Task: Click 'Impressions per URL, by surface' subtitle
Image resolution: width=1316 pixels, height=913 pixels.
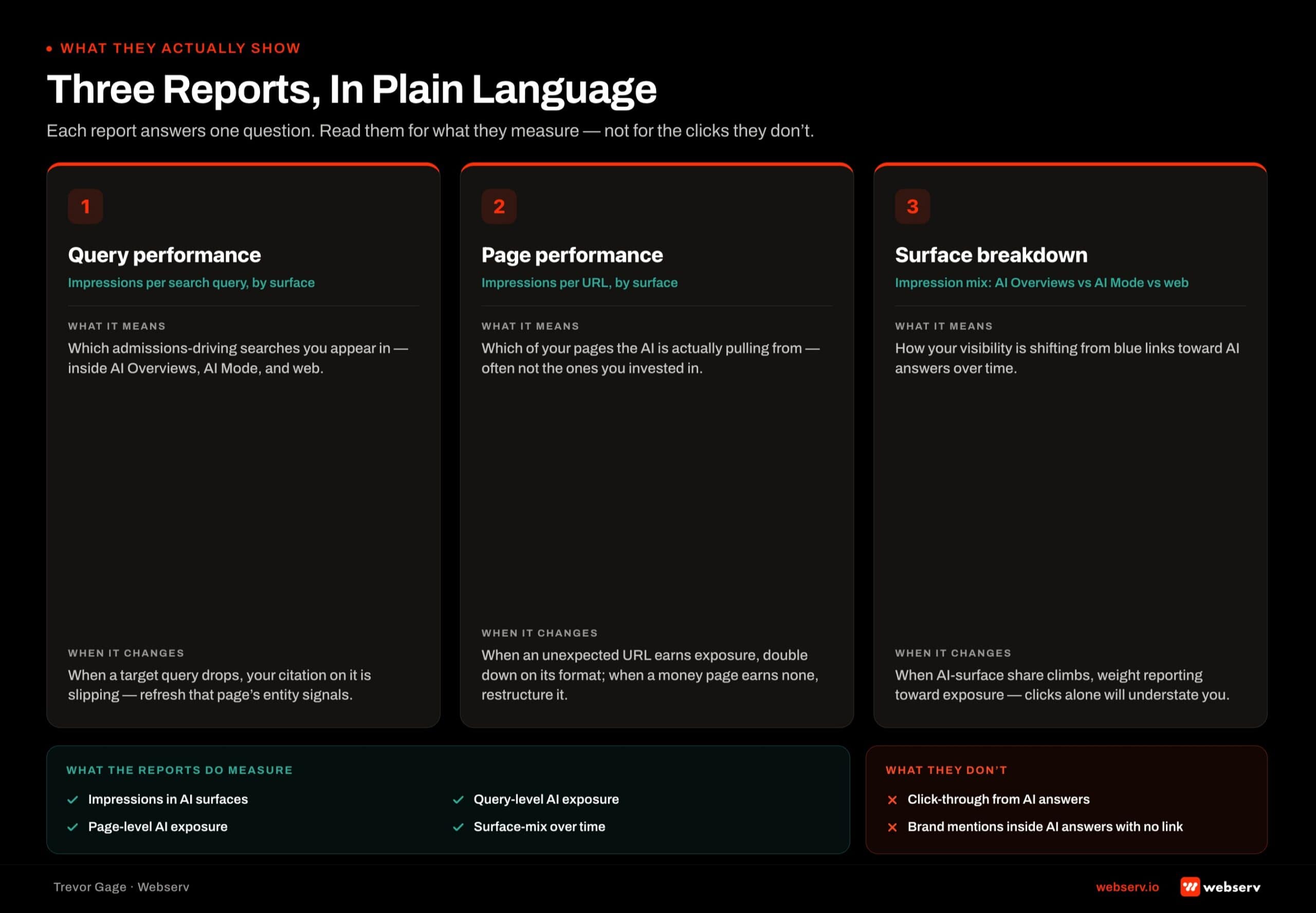Action: click(x=579, y=283)
